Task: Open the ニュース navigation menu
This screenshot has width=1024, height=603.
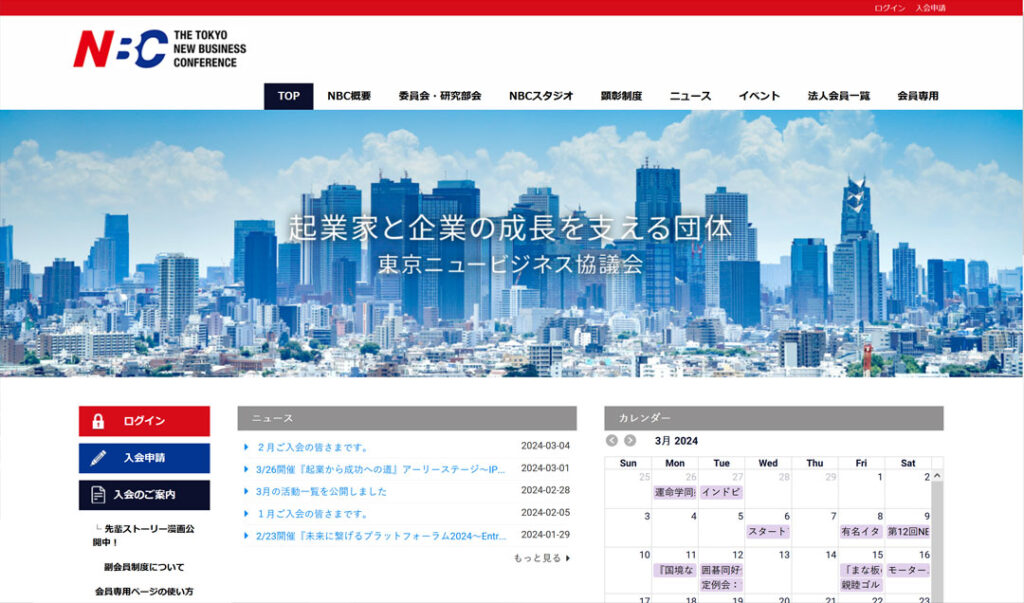Action: coord(690,96)
